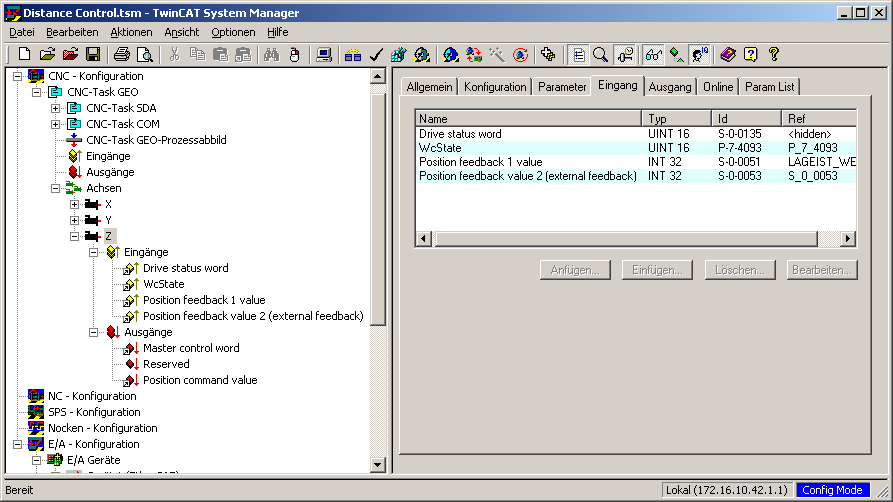Open the Bearbeiten menu
Viewport: 893px width, 502px height.
tap(72, 32)
